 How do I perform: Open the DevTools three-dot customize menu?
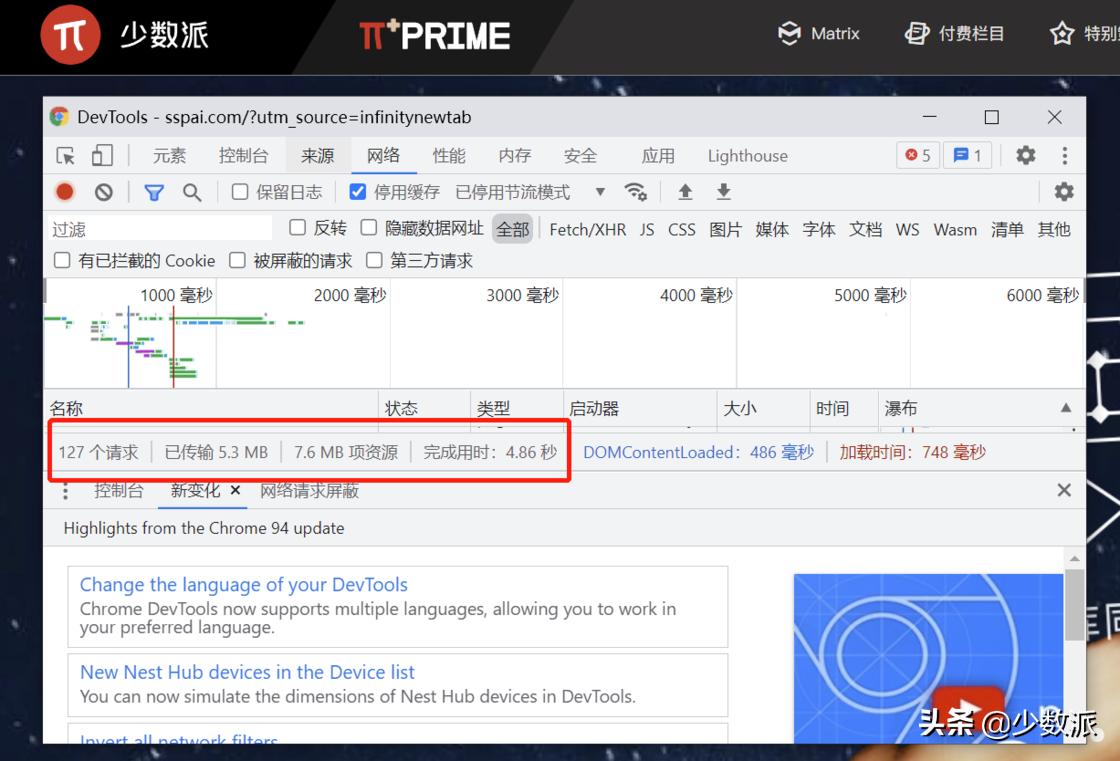click(x=1063, y=155)
